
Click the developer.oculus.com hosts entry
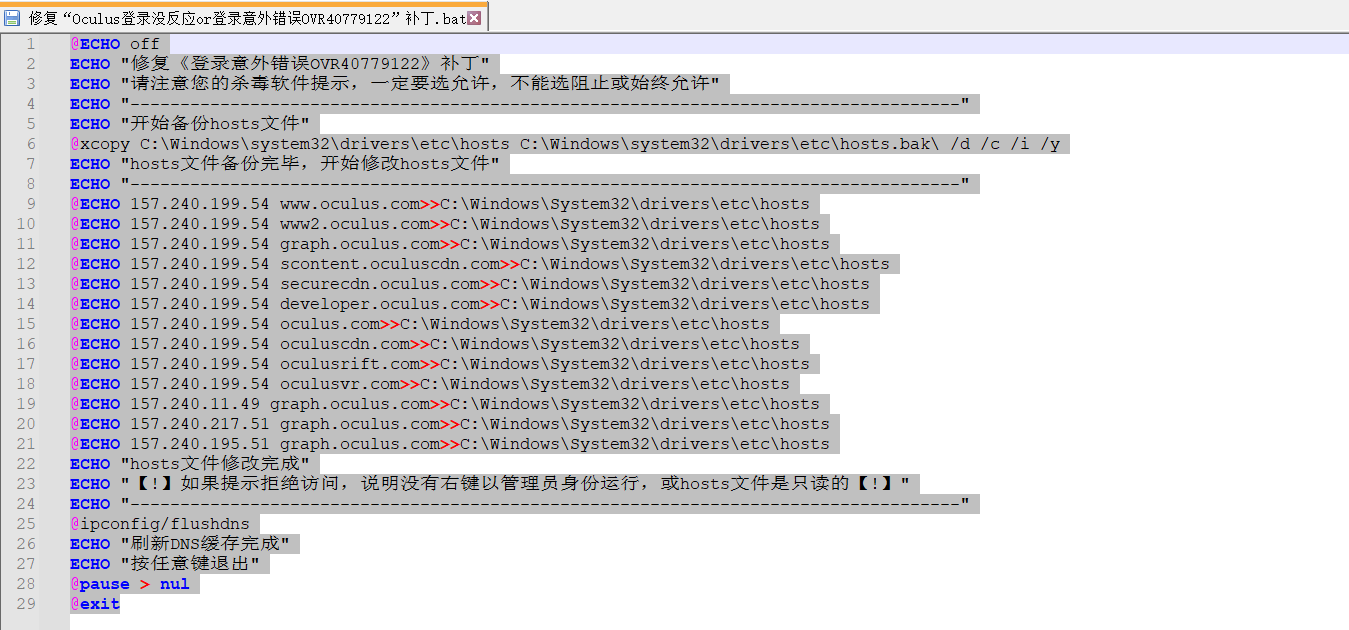click(470, 304)
